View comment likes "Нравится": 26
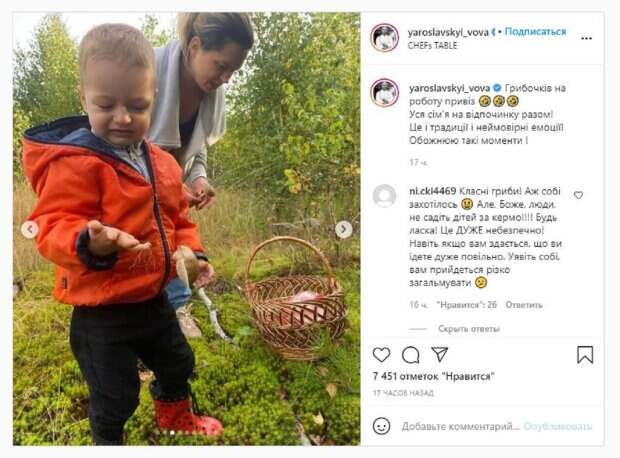Viewport: 620px width, 458px height. pos(467,305)
